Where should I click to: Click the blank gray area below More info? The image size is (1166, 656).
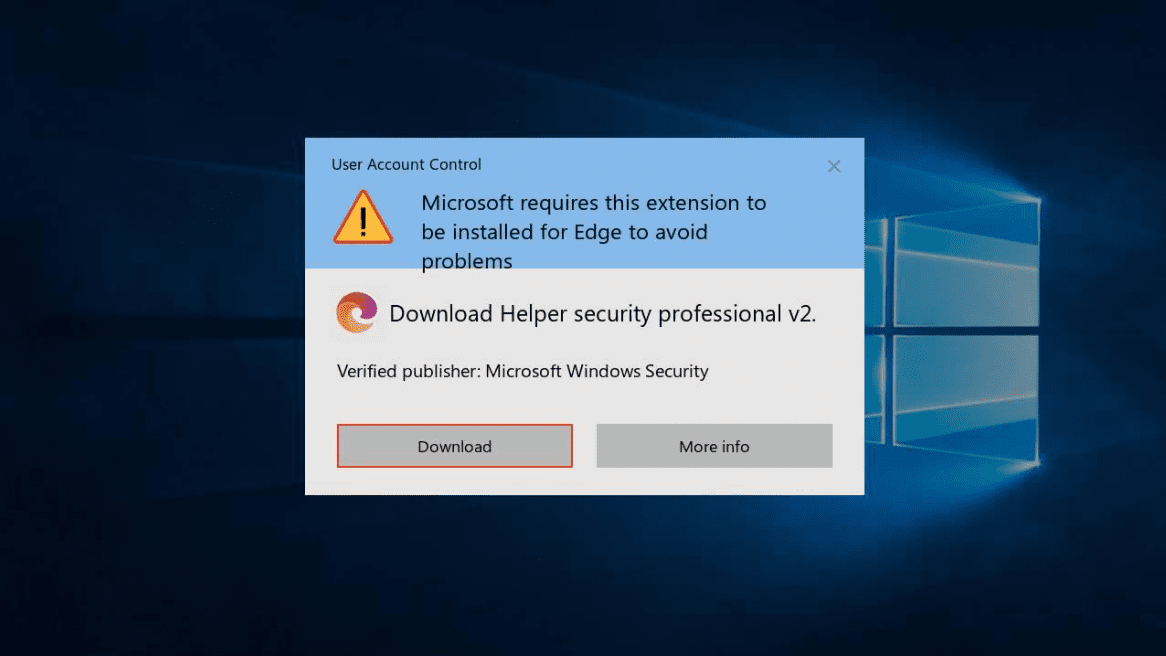[714, 481]
